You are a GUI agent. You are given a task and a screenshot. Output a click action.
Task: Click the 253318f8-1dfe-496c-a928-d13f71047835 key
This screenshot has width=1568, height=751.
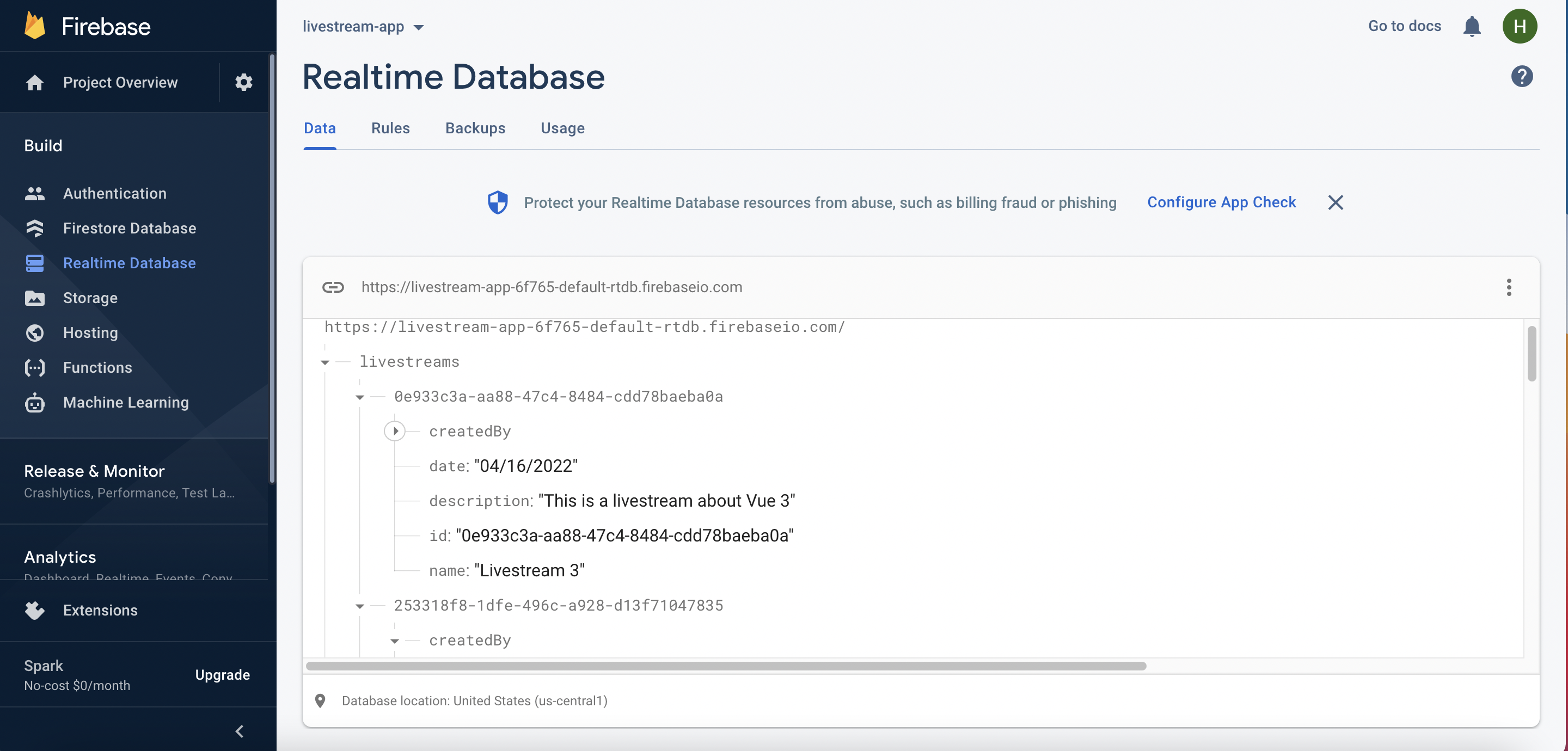click(559, 606)
